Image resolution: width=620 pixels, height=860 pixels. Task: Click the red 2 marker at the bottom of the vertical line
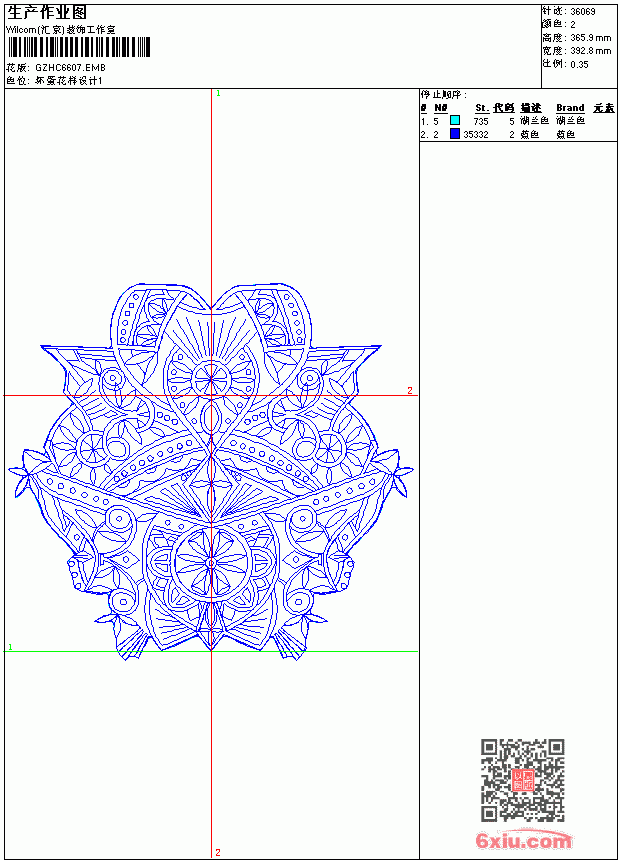coord(218,852)
